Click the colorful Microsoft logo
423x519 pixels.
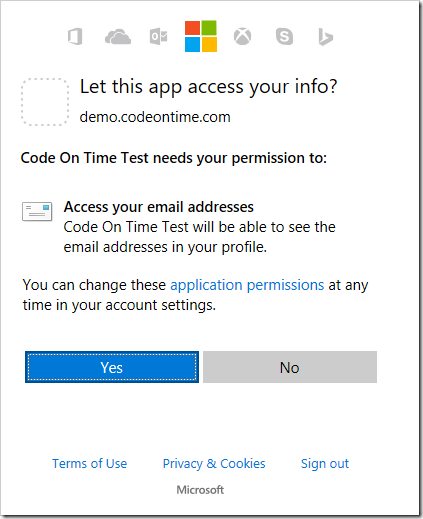[201, 36]
